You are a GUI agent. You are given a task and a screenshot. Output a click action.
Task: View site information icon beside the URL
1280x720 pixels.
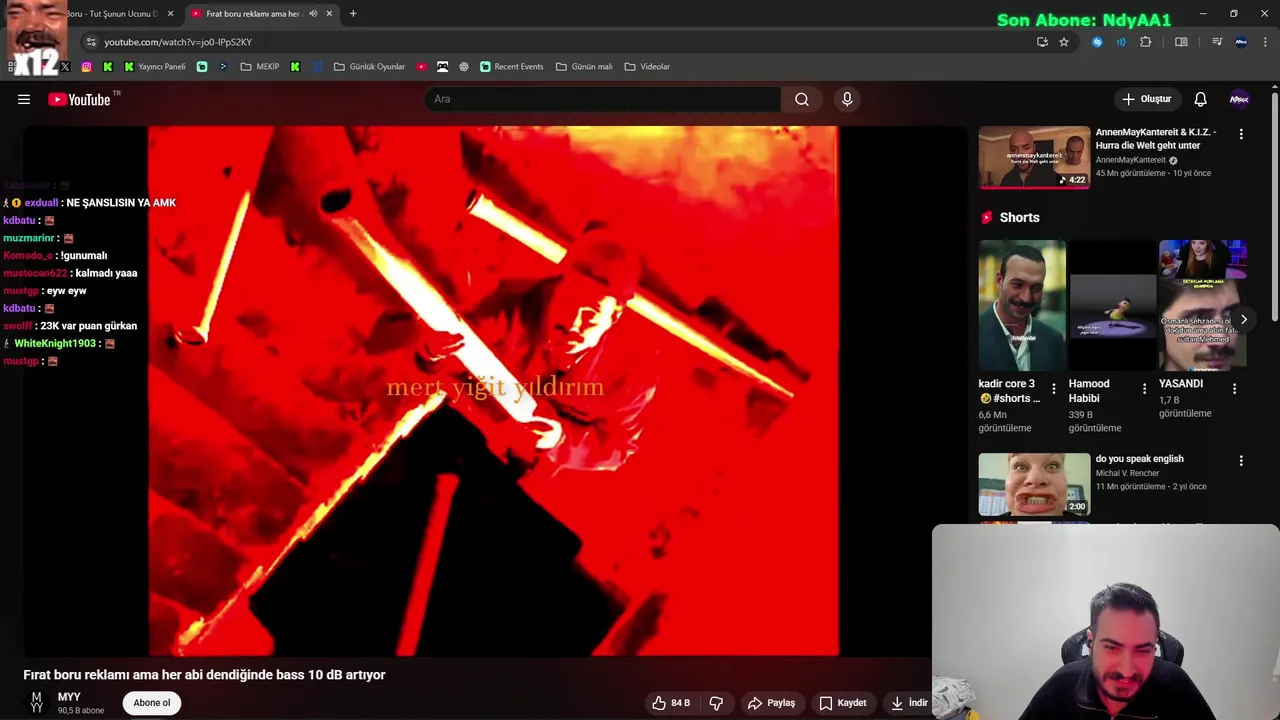91,42
